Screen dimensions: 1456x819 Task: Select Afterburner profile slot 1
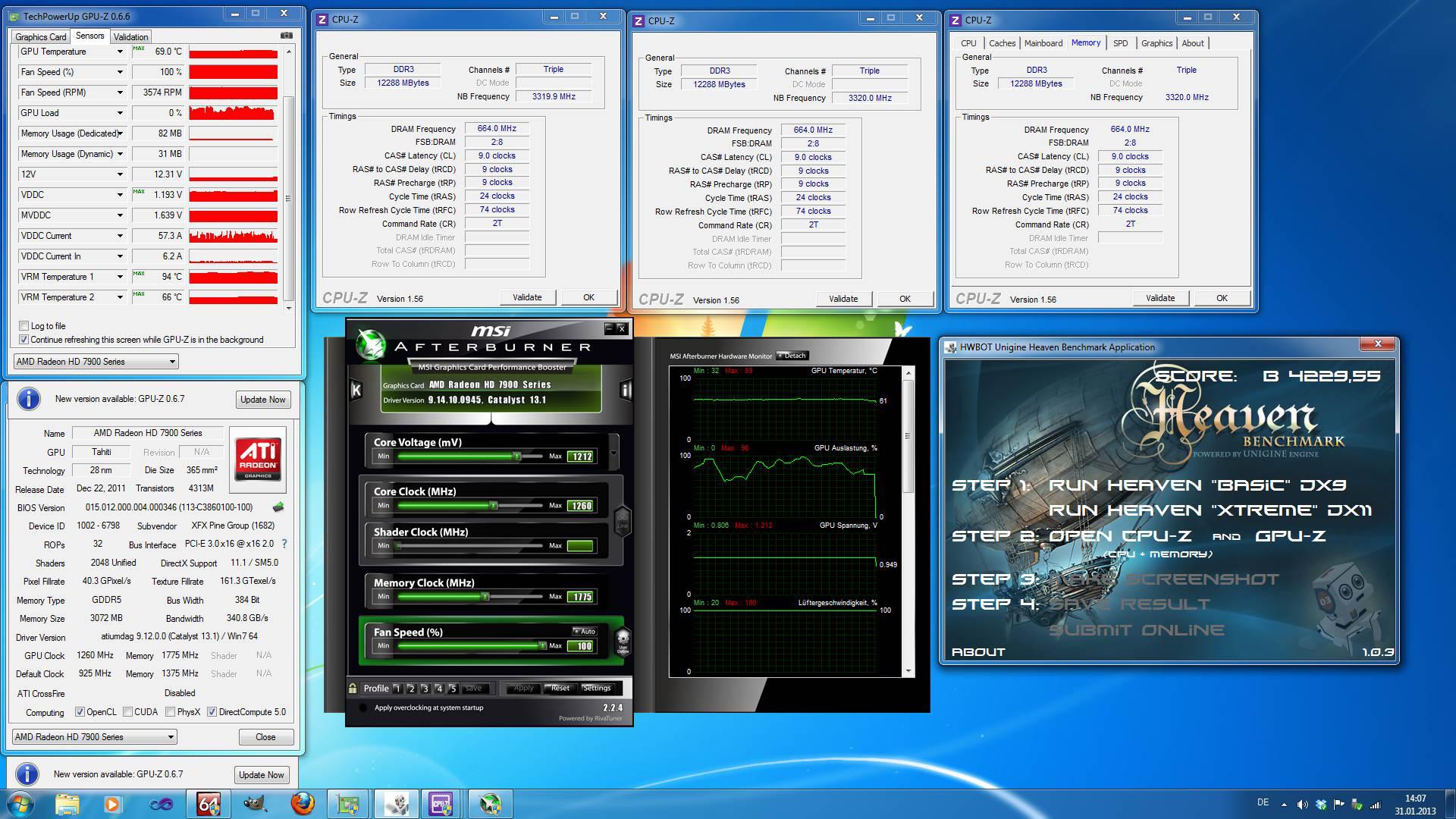tap(397, 689)
